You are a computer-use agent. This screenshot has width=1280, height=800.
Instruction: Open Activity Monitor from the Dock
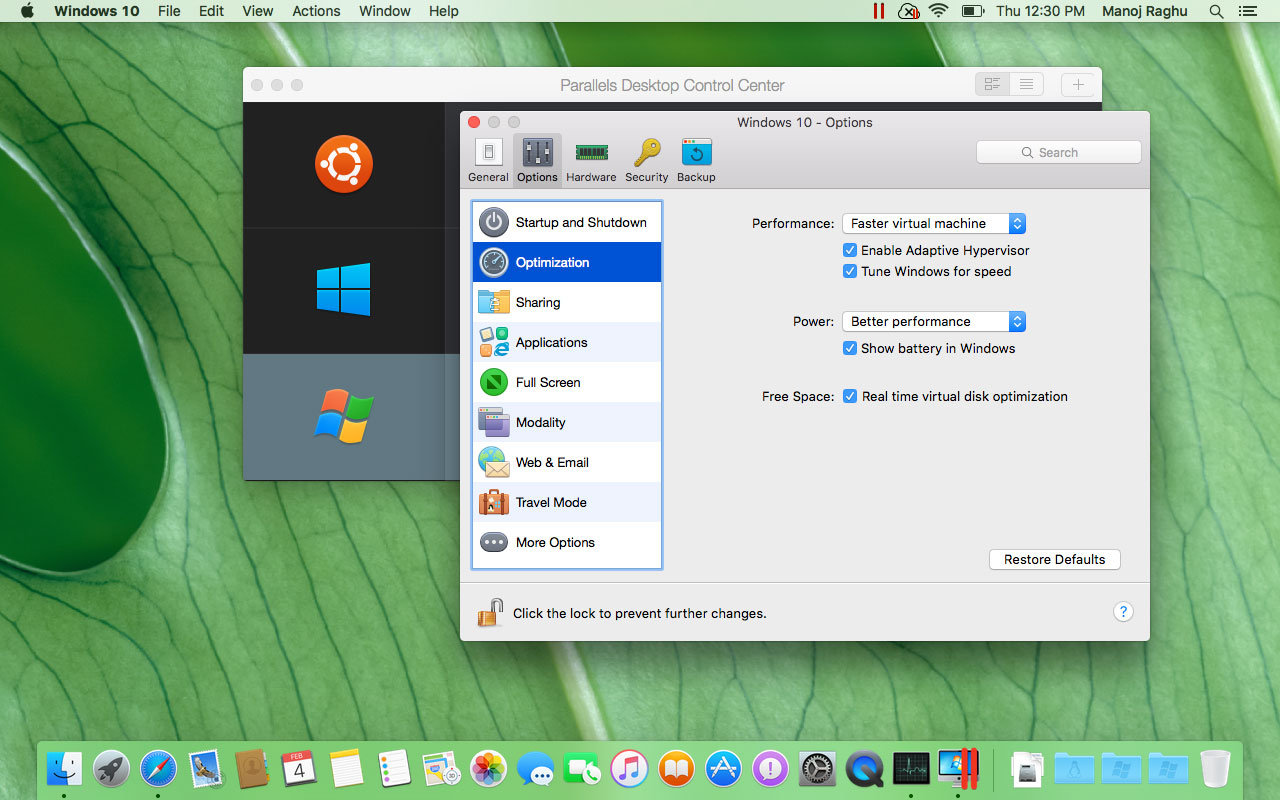[911, 768]
